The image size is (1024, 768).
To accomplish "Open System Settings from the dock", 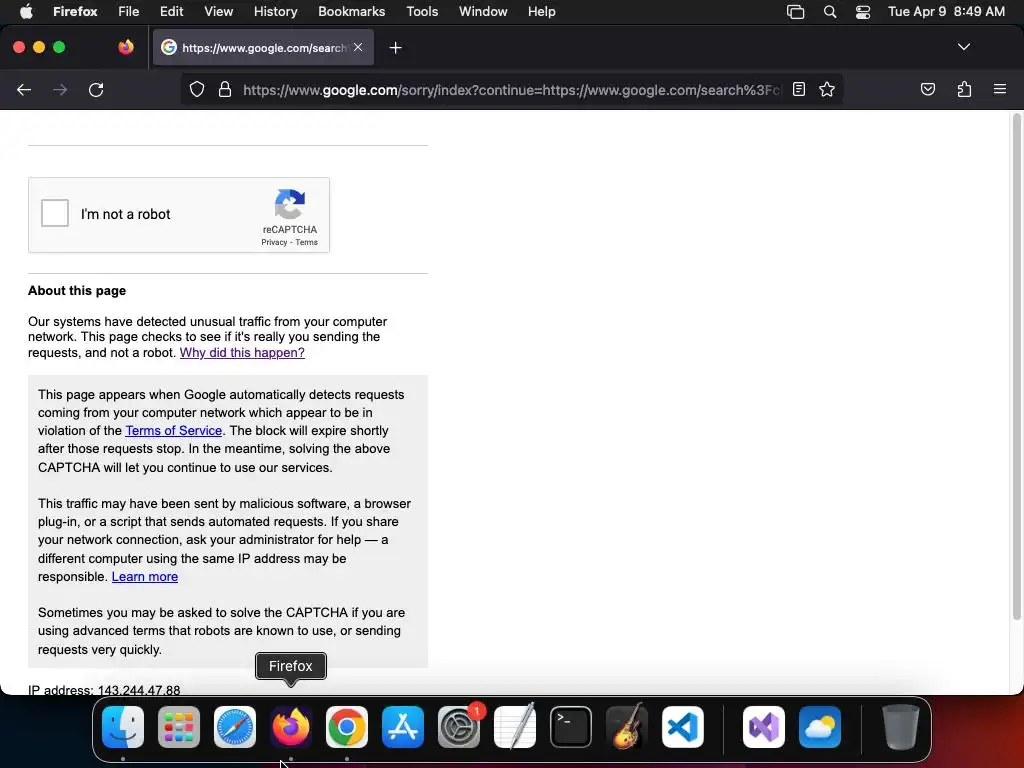I will coord(459,727).
